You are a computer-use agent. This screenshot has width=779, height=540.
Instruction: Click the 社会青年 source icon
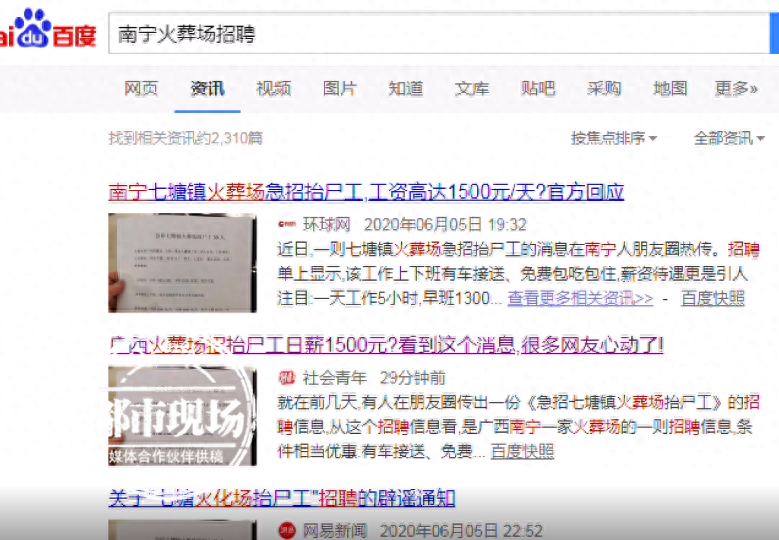pos(287,378)
